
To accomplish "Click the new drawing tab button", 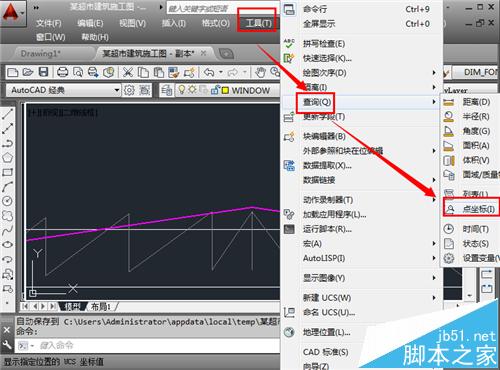I will pos(226,54).
